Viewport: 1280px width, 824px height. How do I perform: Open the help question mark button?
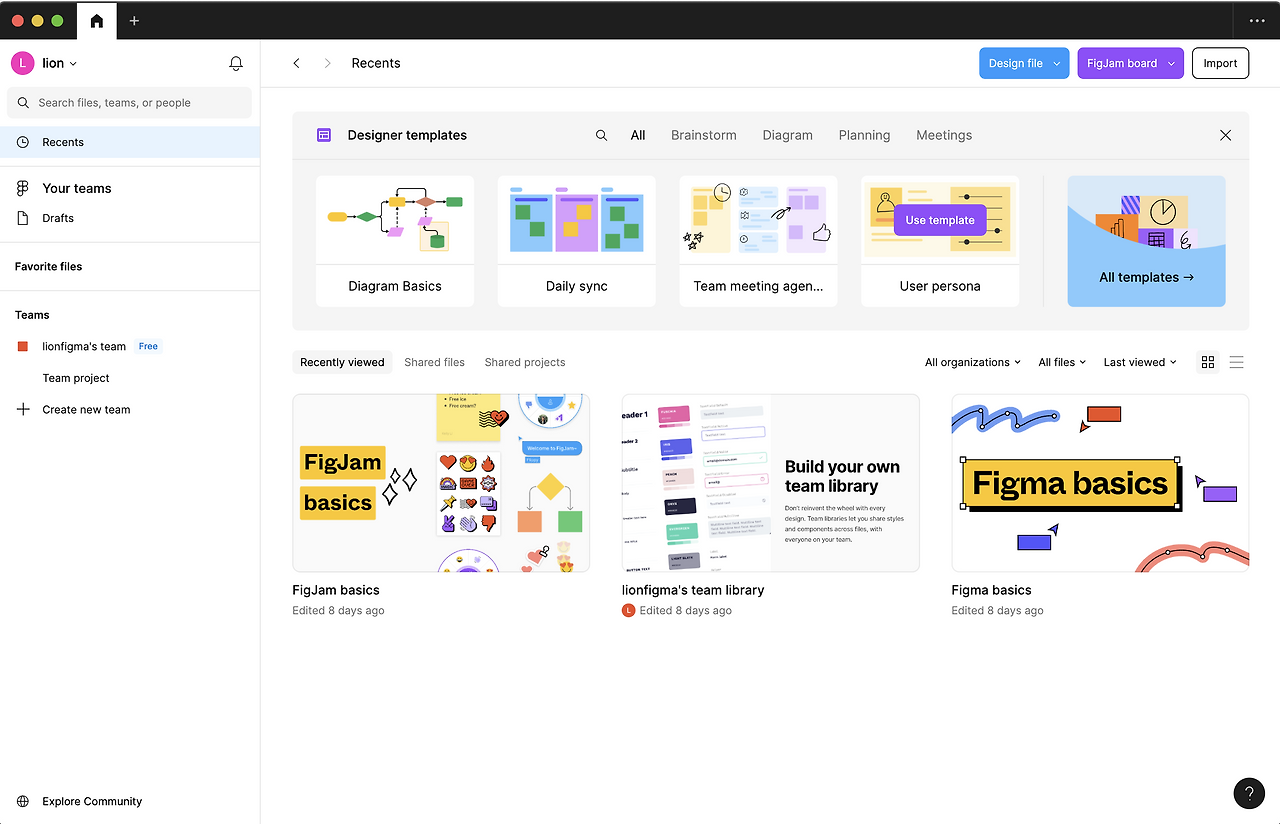point(1249,793)
